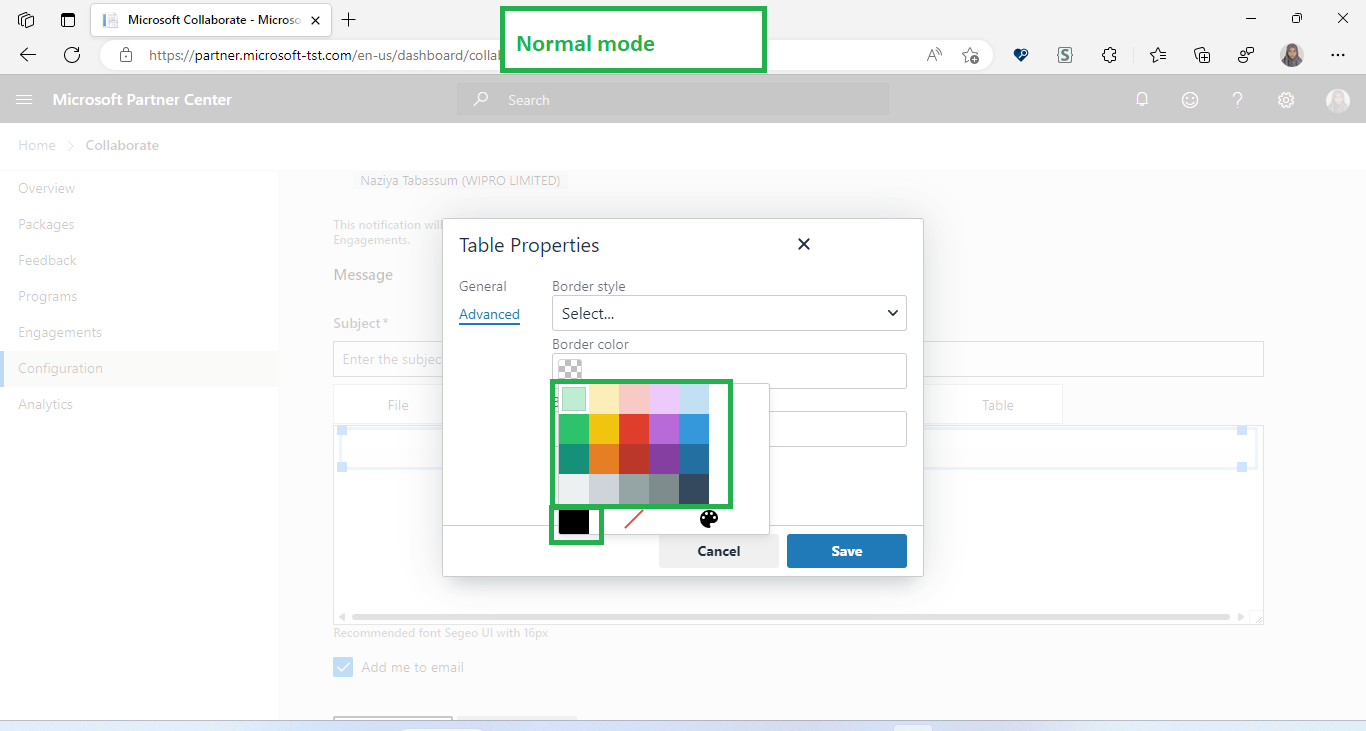Select the General tab in Table Properties
The image size is (1366, 731).
click(x=483, y=286)
